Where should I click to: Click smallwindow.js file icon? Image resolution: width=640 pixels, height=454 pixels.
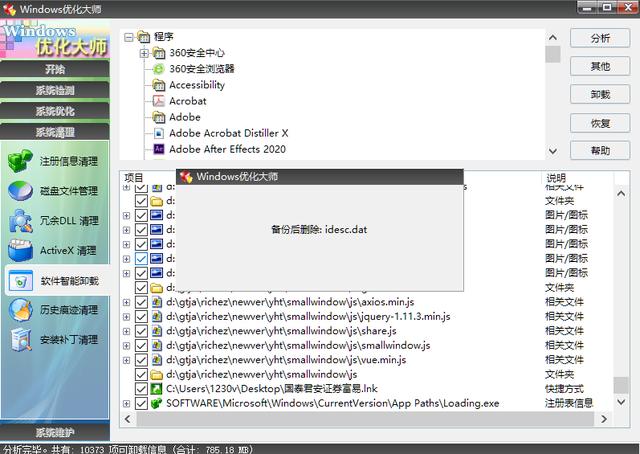point(157,345)
